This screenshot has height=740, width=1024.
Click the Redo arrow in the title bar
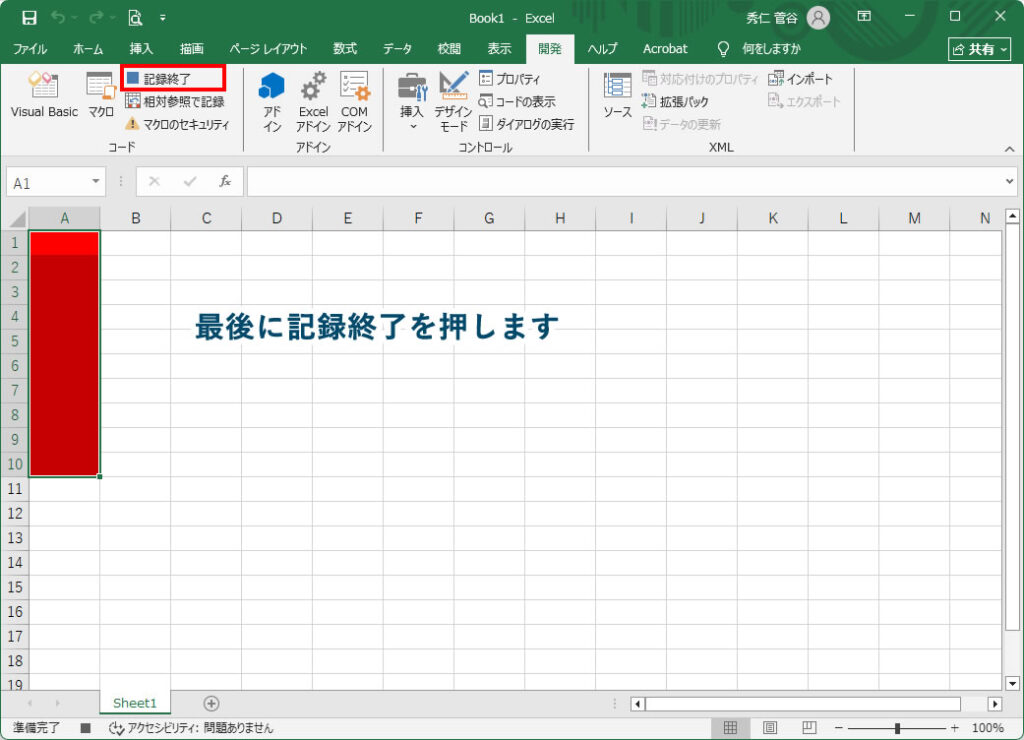(x=95, y=18)
